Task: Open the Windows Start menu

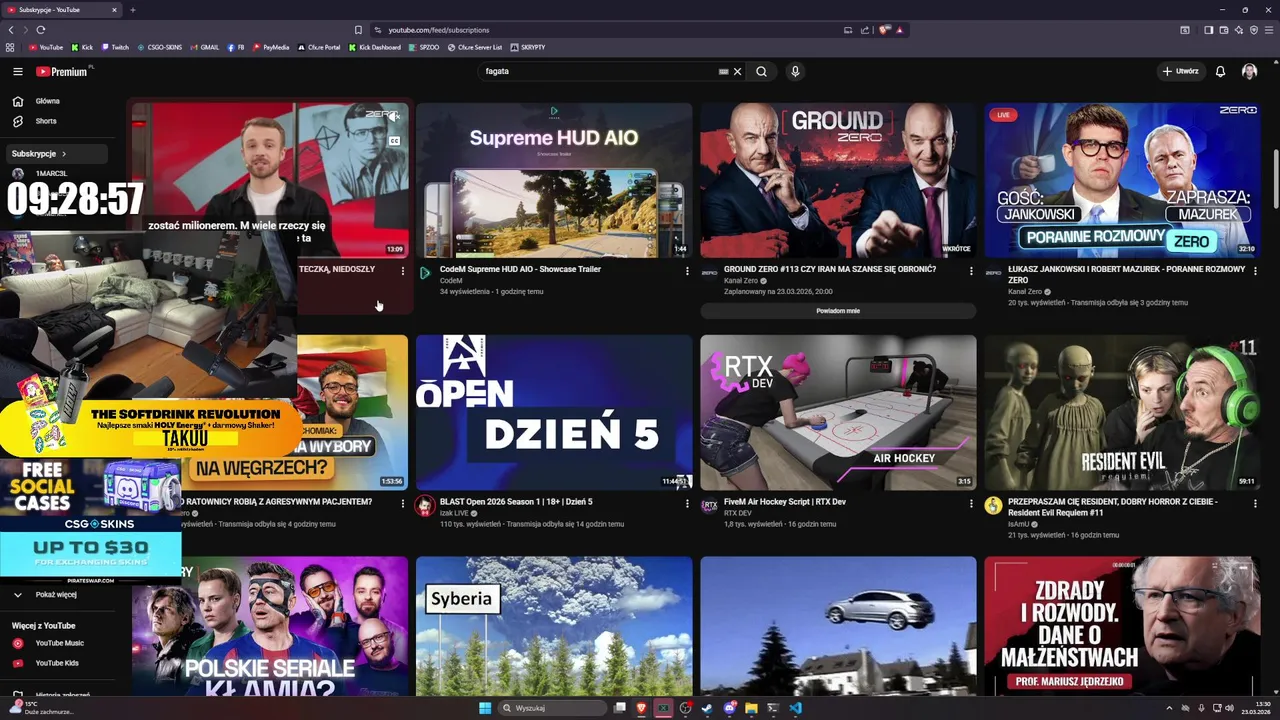Action: (485, 708)
